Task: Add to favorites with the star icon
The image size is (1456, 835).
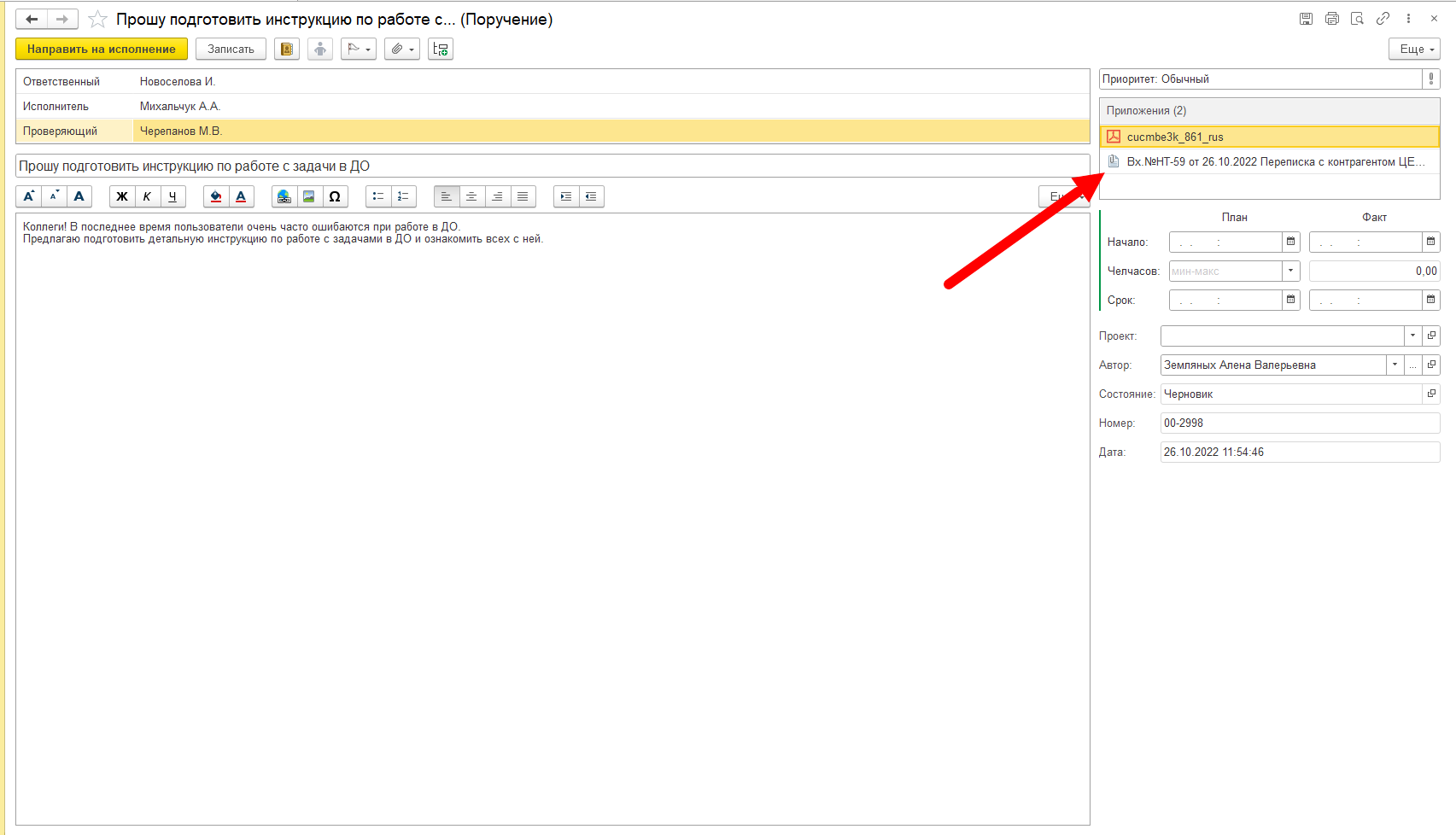Action: [98, 19]
